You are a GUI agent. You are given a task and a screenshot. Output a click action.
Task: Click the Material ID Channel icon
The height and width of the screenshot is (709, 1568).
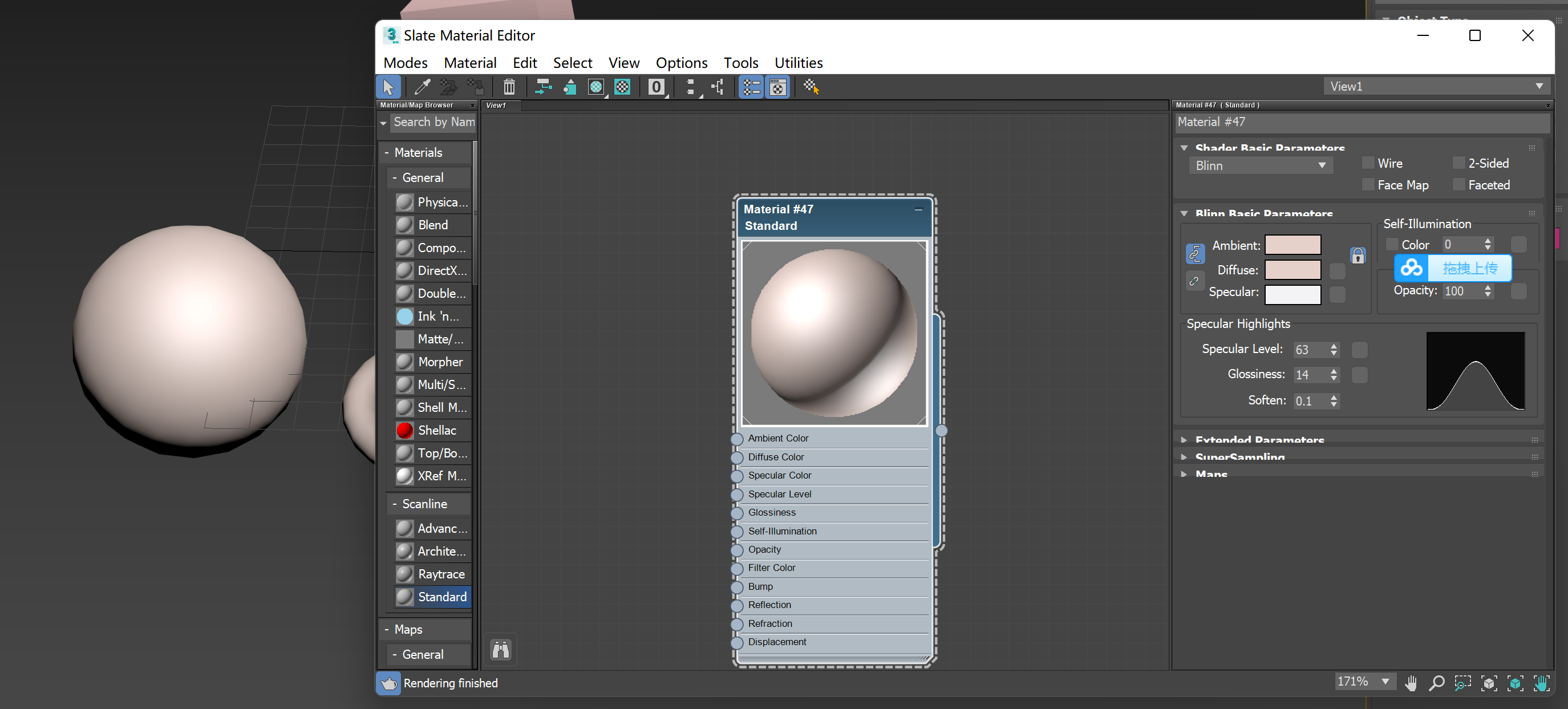655,87
